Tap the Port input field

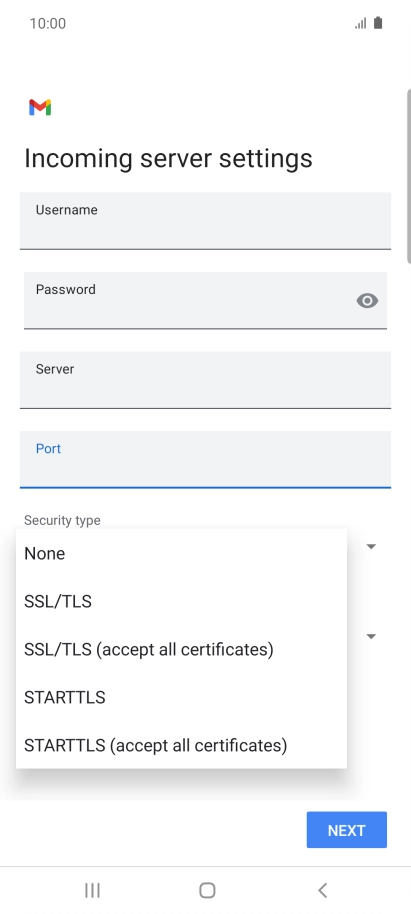click(x=205, y=459)
